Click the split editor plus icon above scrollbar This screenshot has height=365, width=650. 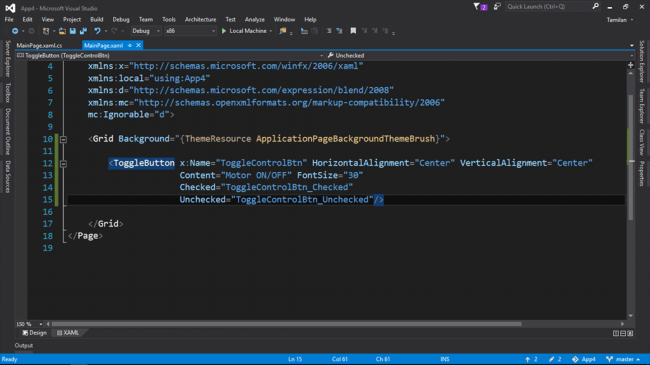click(631, 65)
